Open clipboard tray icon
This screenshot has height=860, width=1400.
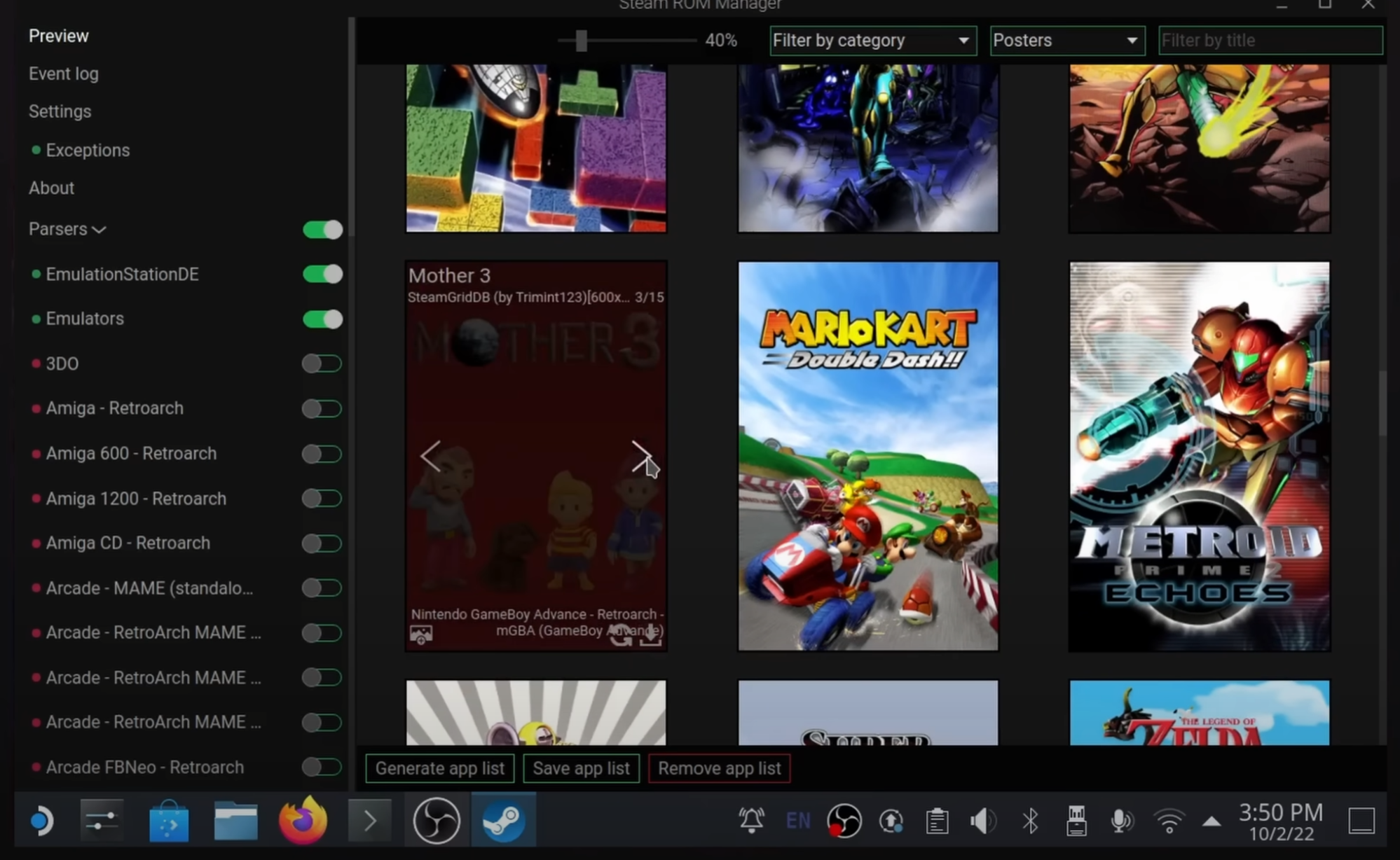937,821
